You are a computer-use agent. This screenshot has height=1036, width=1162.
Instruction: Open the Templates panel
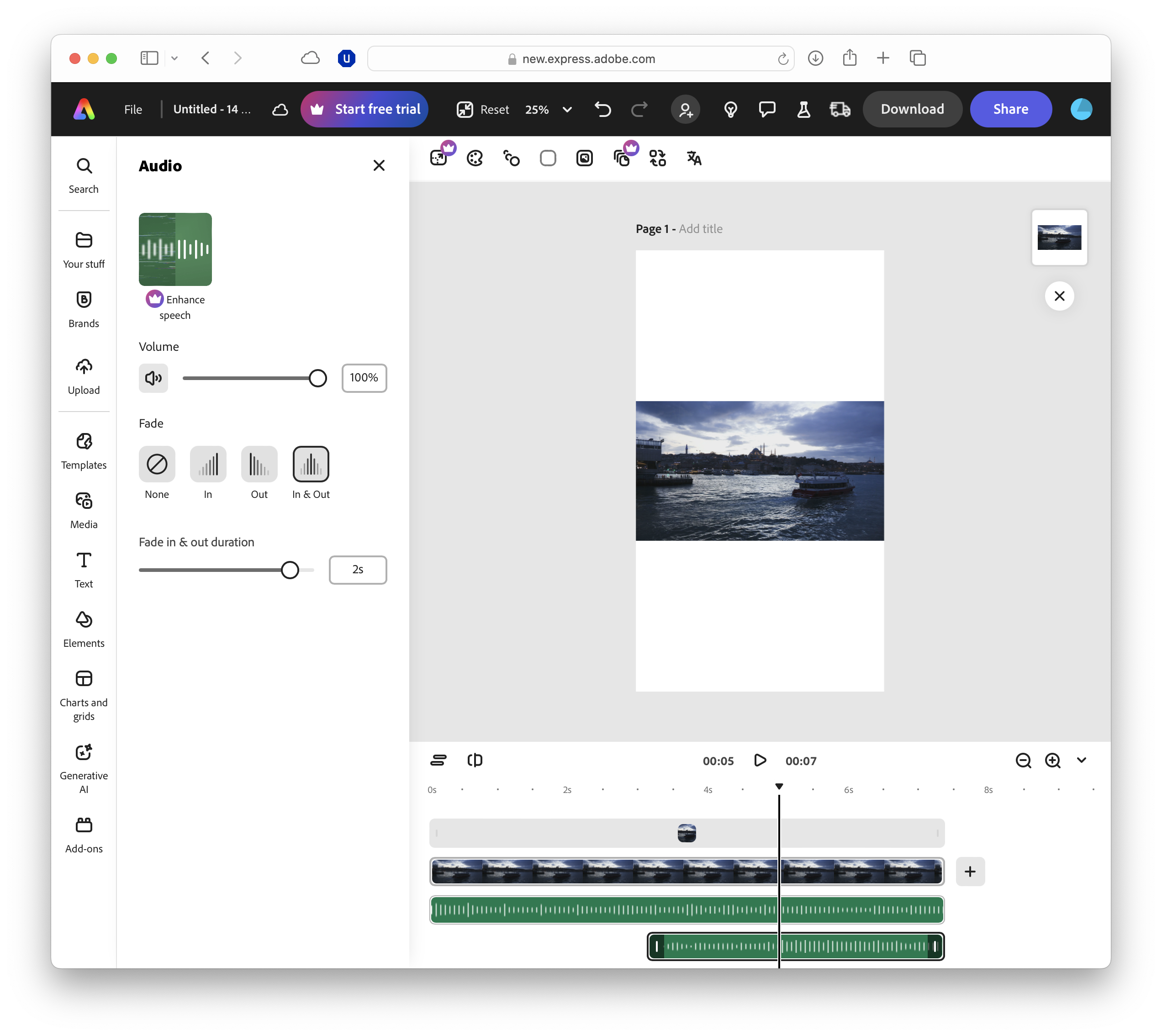pyautogui.click(x=84, y=451)
